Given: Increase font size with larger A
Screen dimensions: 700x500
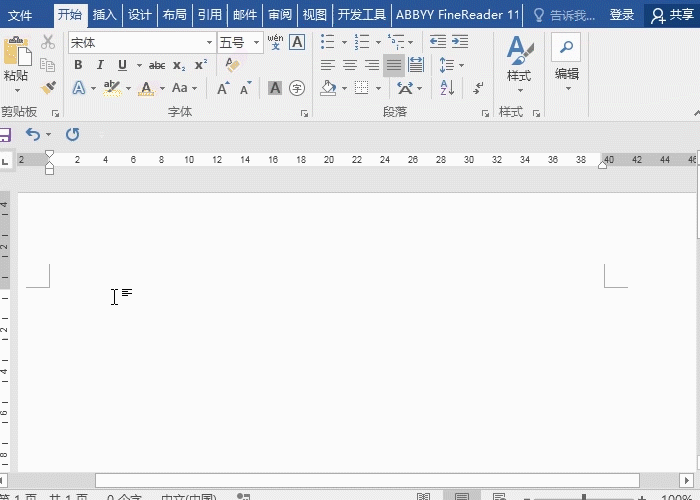Looking at the screenshot, I should [x=223, y=88].
